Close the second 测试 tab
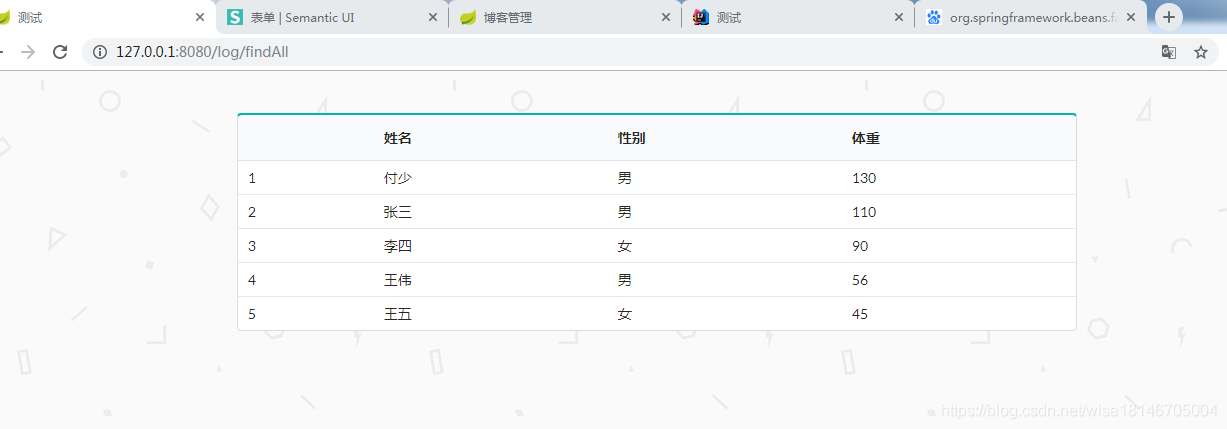 899,18
